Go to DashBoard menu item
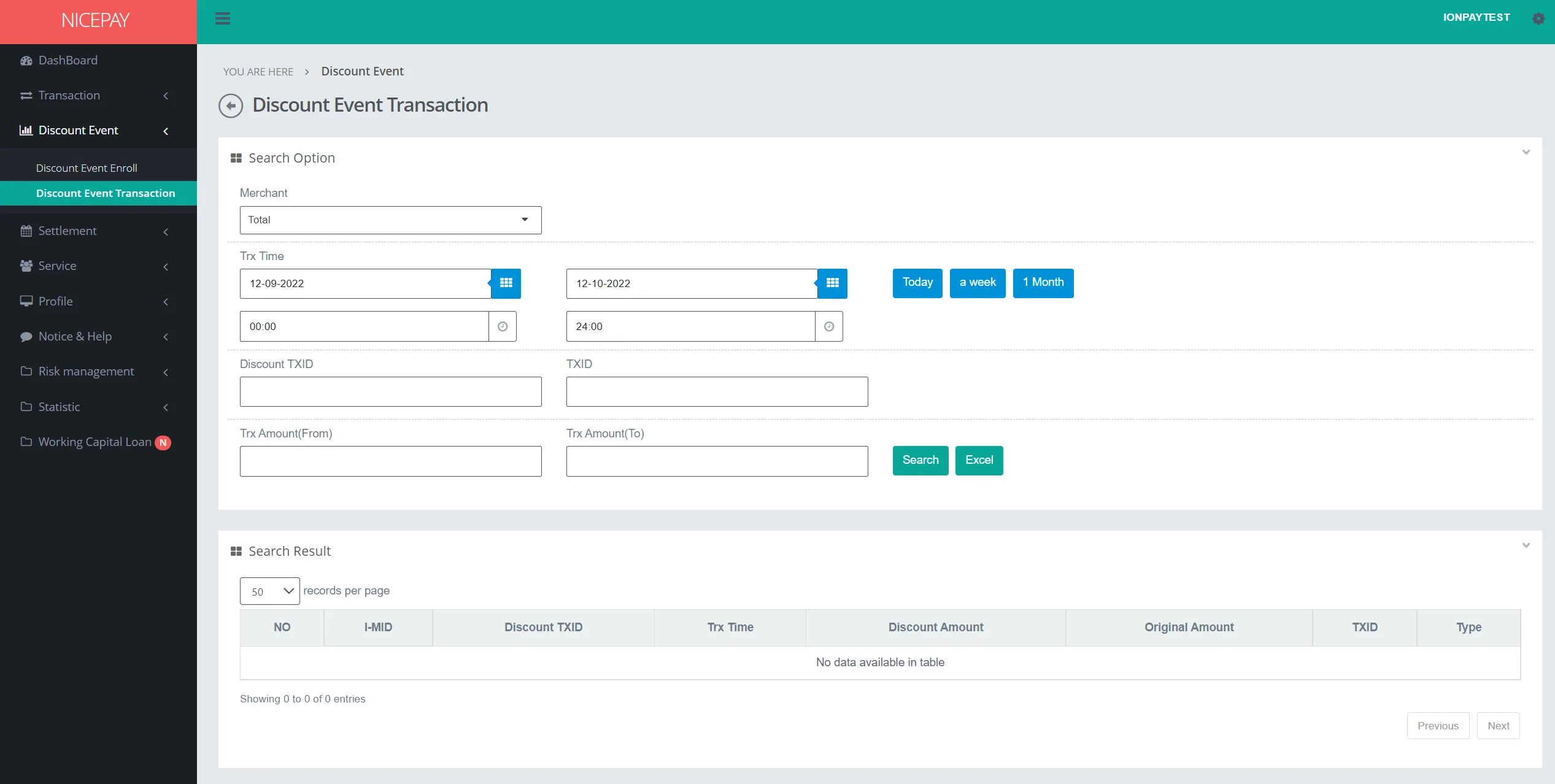The height and width of the screenshot is (784, 1555). coord(68,60)
